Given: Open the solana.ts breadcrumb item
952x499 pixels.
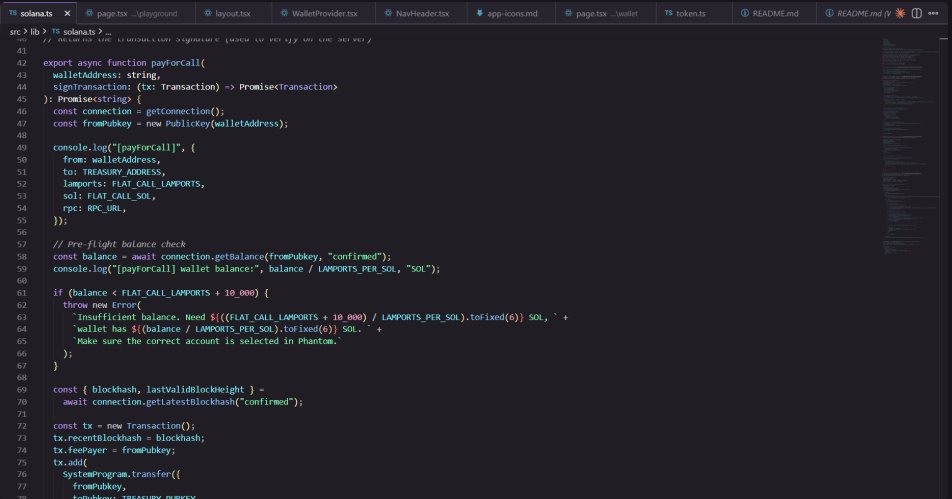Looking at the screenshot, I should tap(73, 32).
